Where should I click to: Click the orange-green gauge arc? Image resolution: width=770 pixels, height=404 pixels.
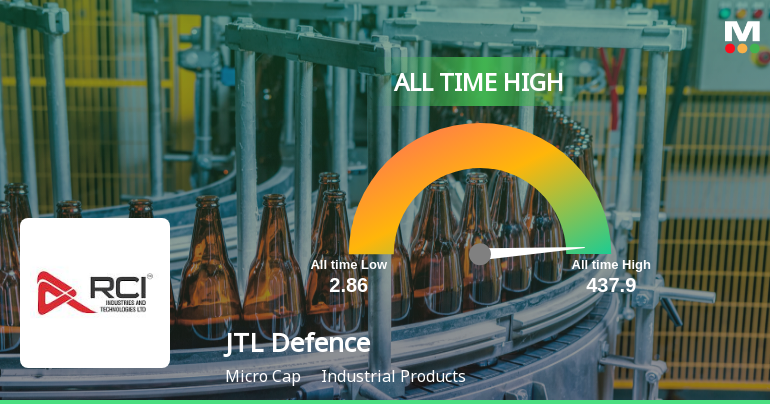[x=480, y=189]
